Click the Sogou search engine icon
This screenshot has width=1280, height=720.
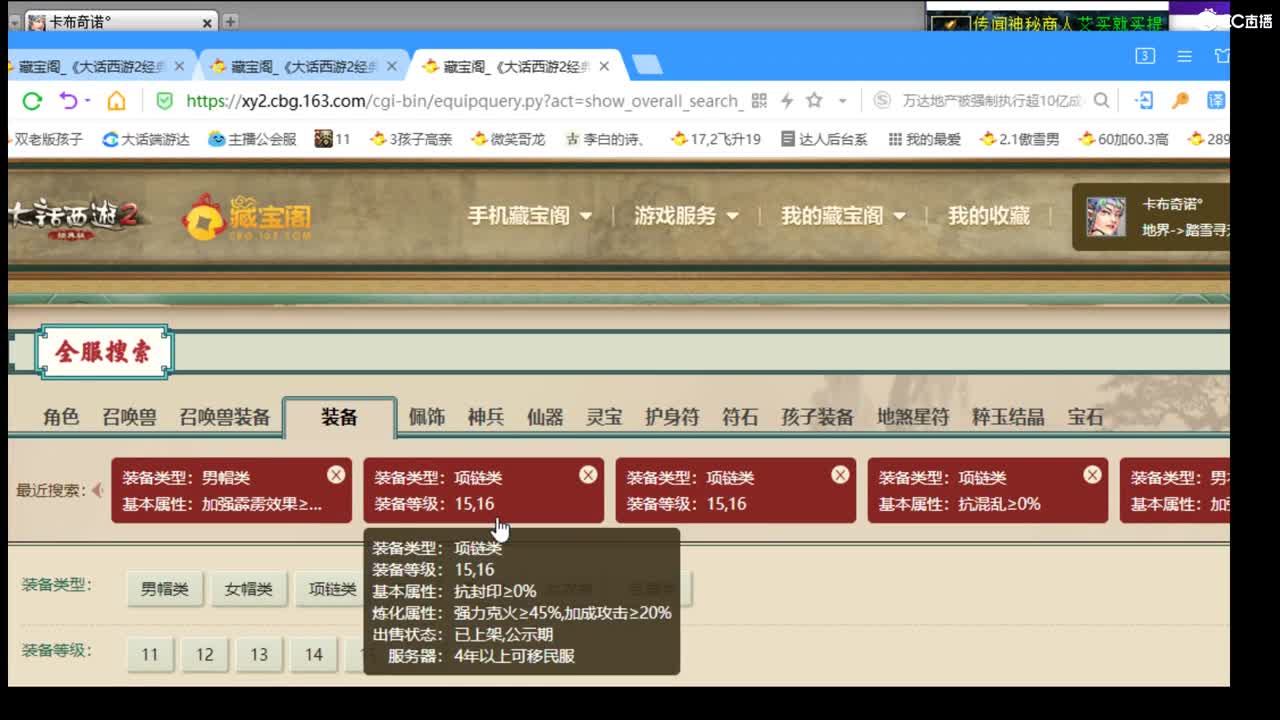coord(882,101)
